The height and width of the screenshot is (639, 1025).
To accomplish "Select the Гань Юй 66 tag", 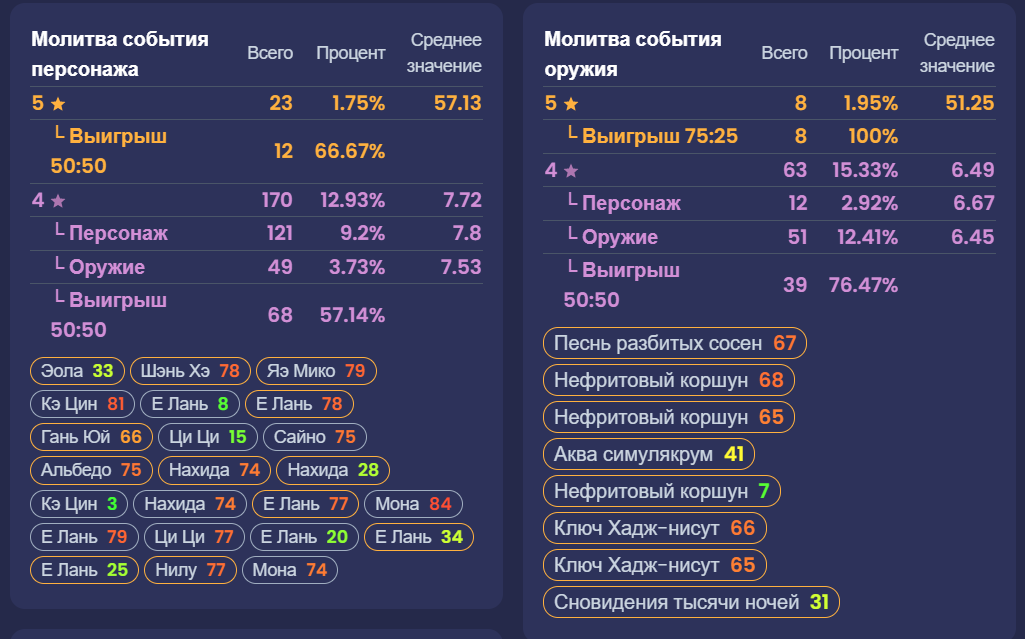I will coord(91,437).
